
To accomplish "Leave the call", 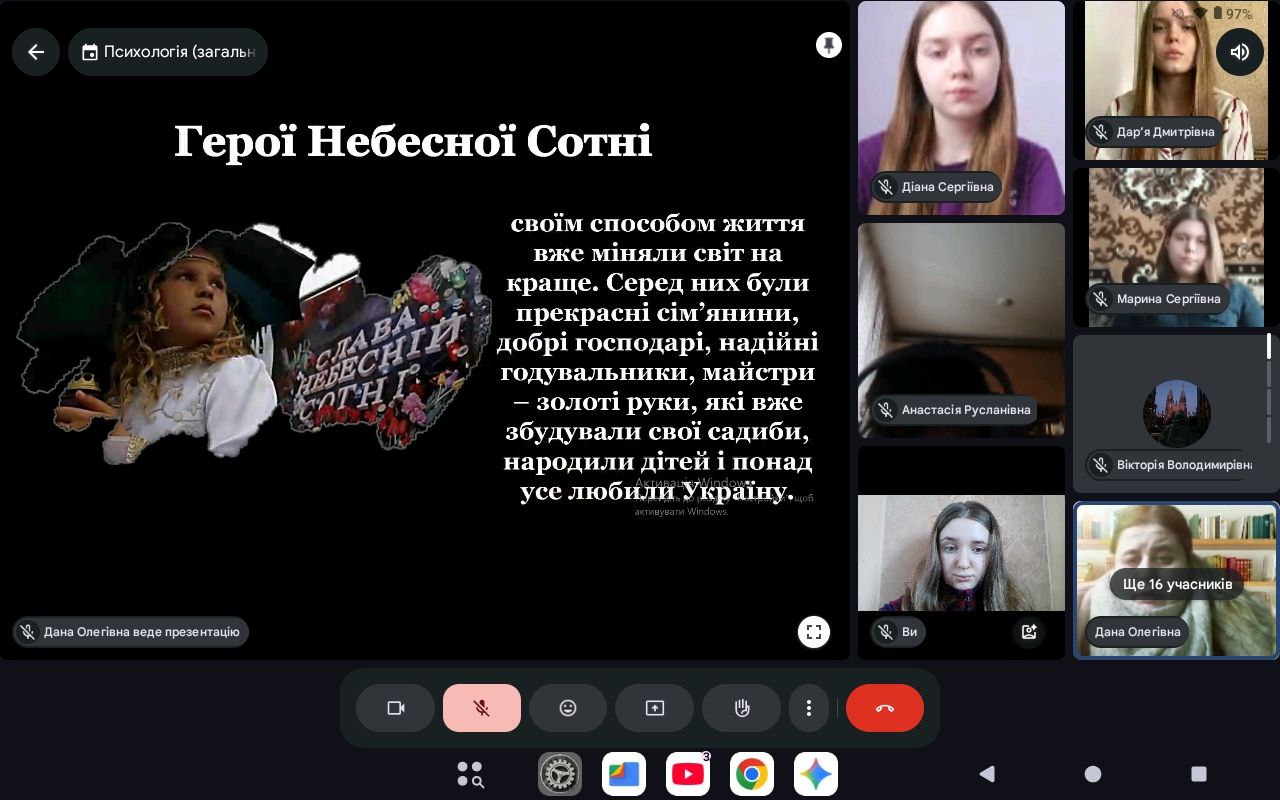I will coord(885,708).
